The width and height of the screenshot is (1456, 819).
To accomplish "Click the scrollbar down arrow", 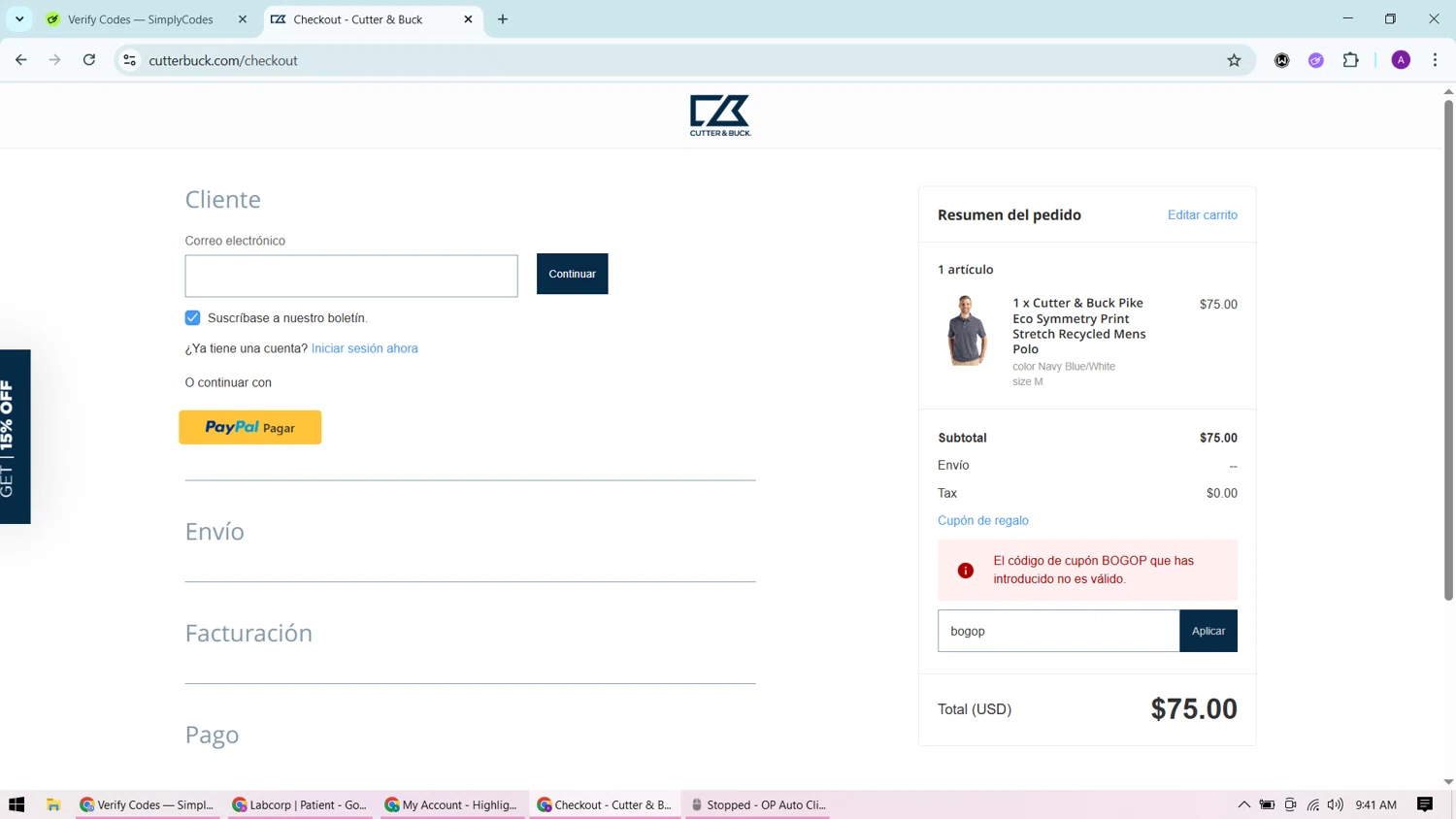I will pyautogui.click(x=1448, y=781).
